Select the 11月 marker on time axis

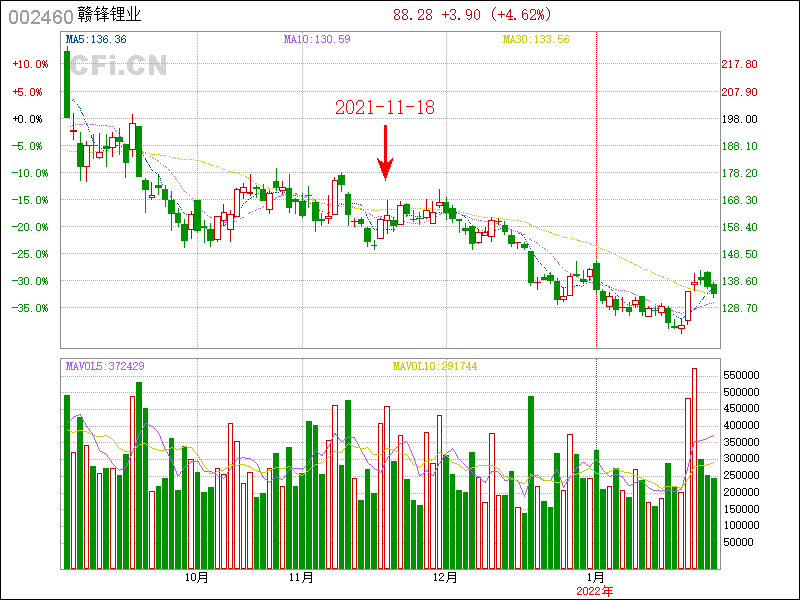click(x=301, y=578)
